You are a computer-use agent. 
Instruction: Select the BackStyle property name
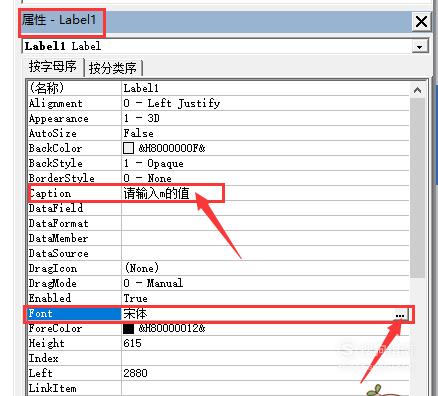click(56, 163)
